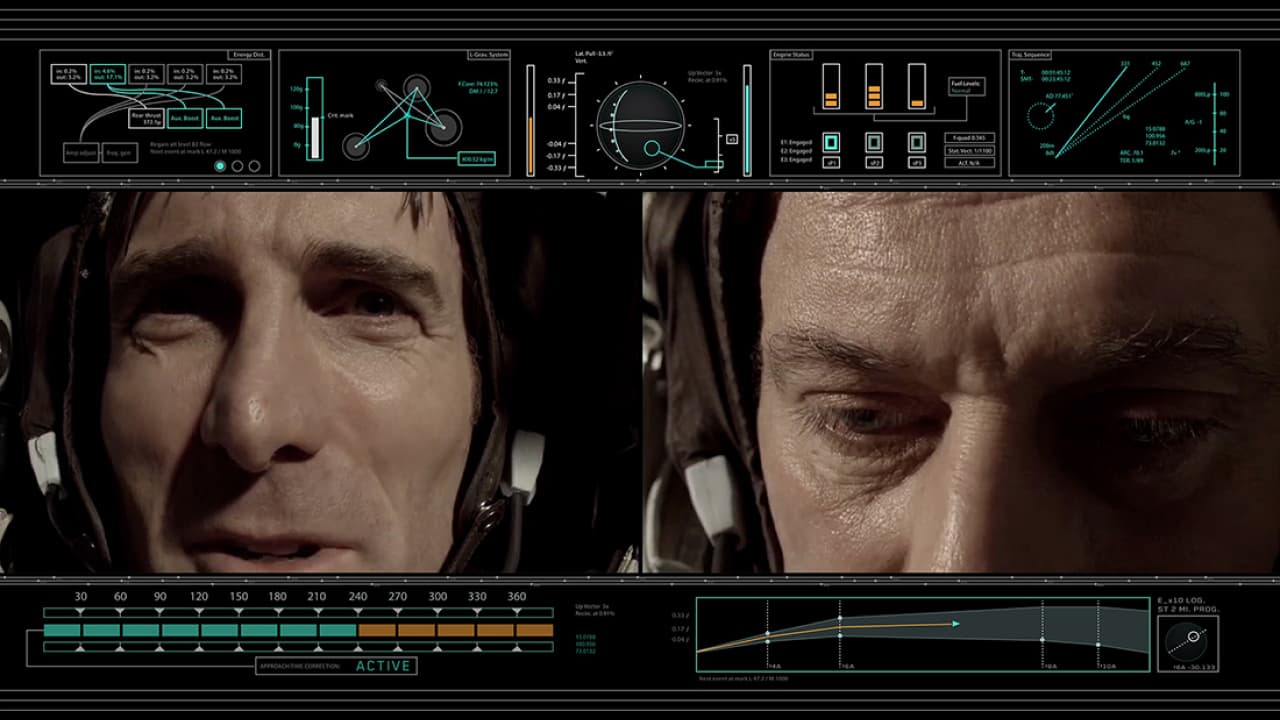Select the last empty radio dot

tap(254, 166)
